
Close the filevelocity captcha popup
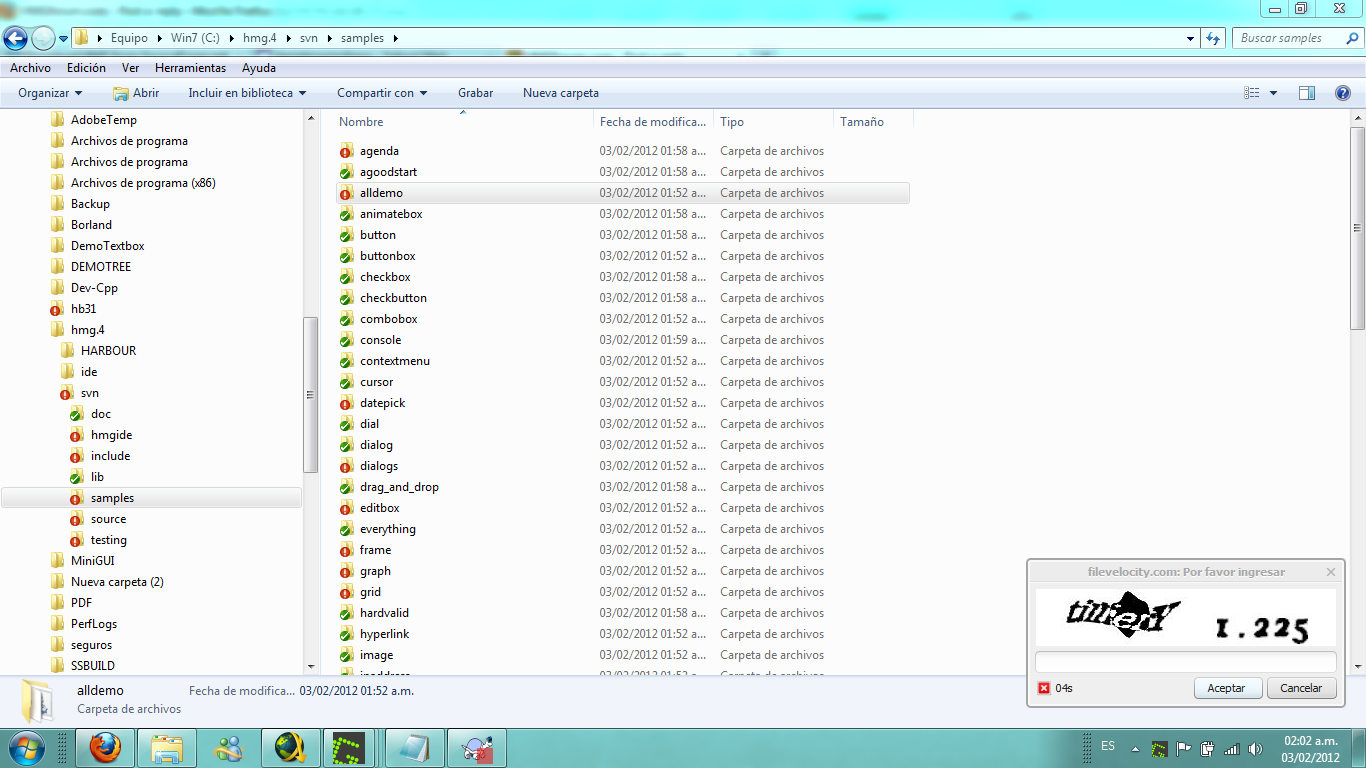pyautogui.click(x=1330, y=572)
